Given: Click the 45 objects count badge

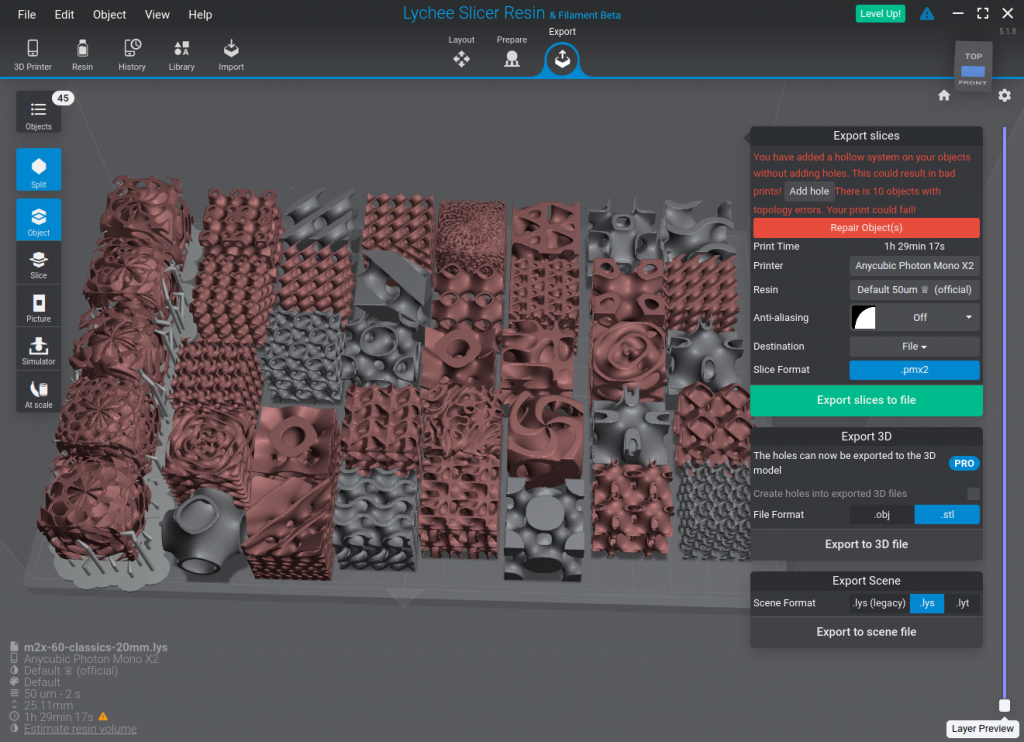Looking at the screenshot, I should pyautogui.click(x=63, y=98).
